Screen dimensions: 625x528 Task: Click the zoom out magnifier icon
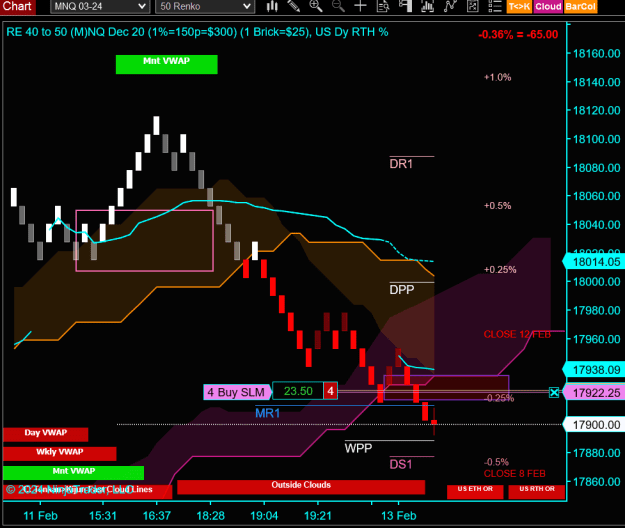pyautogui.click(x=338, y=6)
